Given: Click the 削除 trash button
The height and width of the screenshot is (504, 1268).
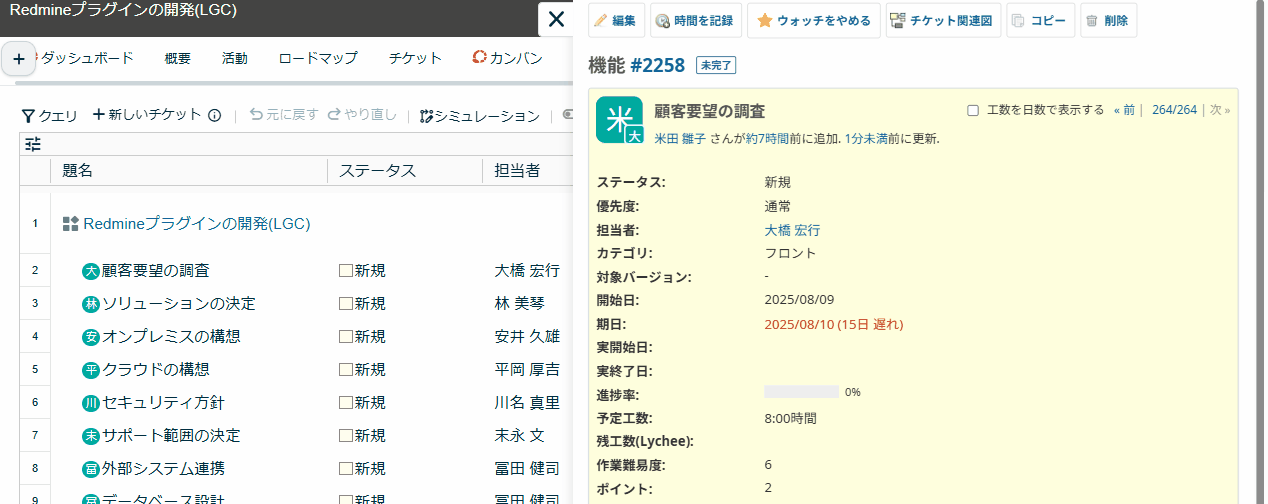Looking at the screenshot, I should tap(1107, 20).
